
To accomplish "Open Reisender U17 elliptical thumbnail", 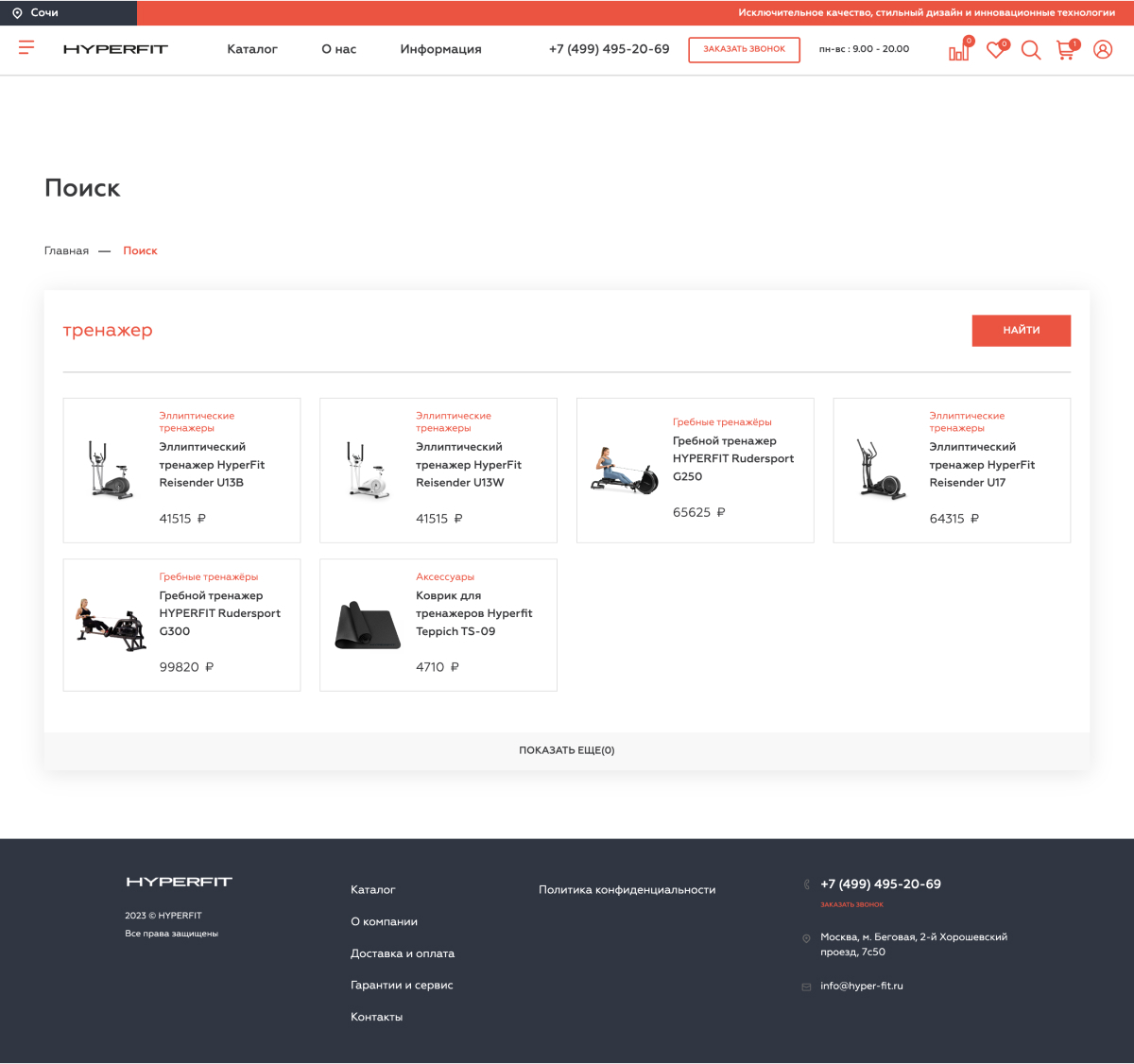I will (x=882, y=470).
